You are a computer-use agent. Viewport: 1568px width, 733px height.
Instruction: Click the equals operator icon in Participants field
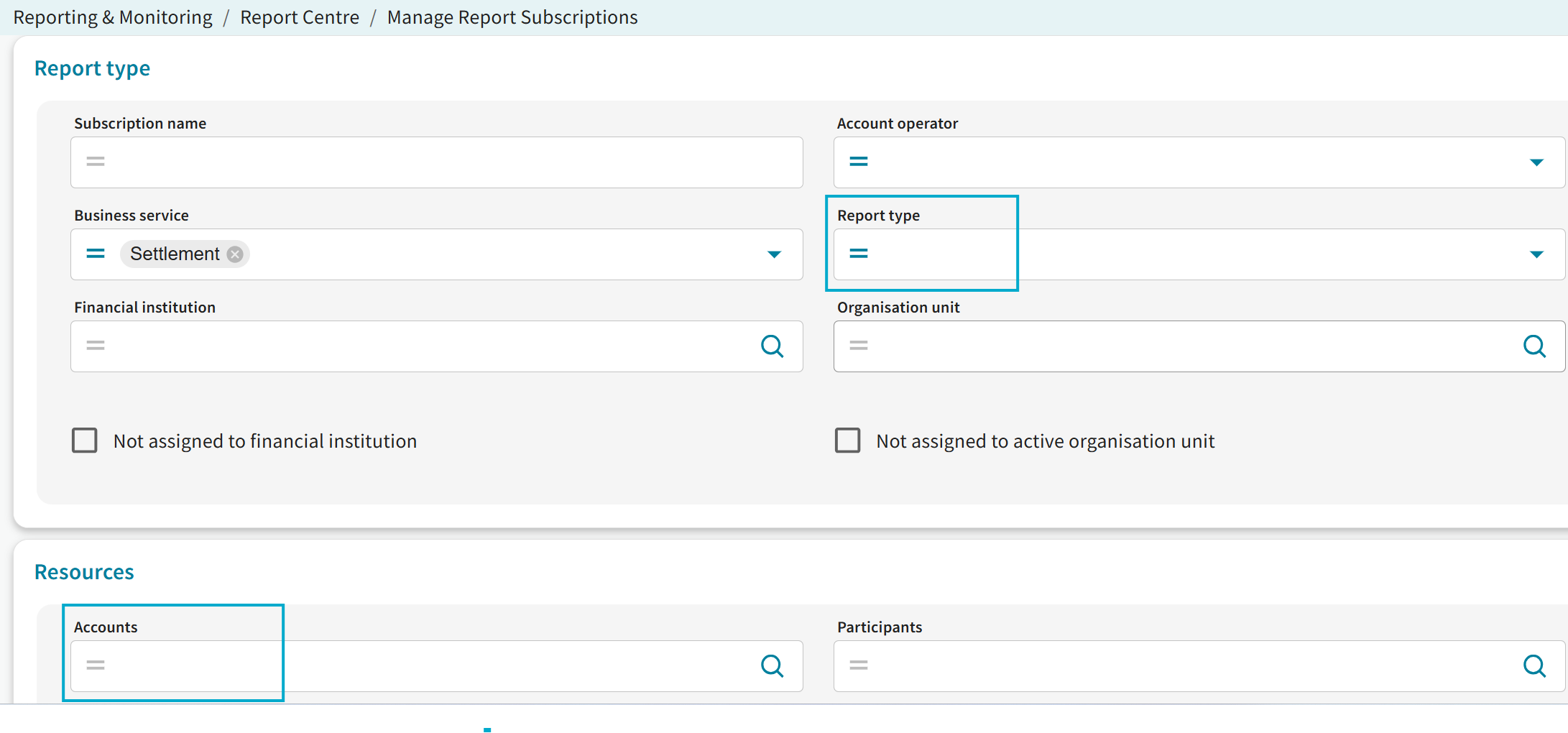(859, 665)
